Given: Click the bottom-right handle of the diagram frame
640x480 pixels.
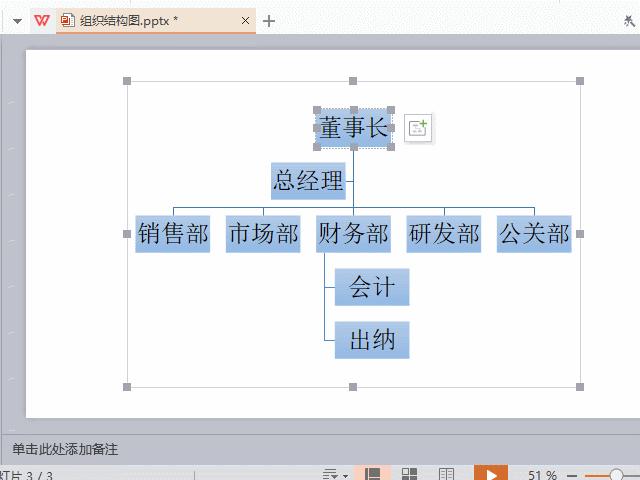Looking at the screenshot, I should click(580, 387).
